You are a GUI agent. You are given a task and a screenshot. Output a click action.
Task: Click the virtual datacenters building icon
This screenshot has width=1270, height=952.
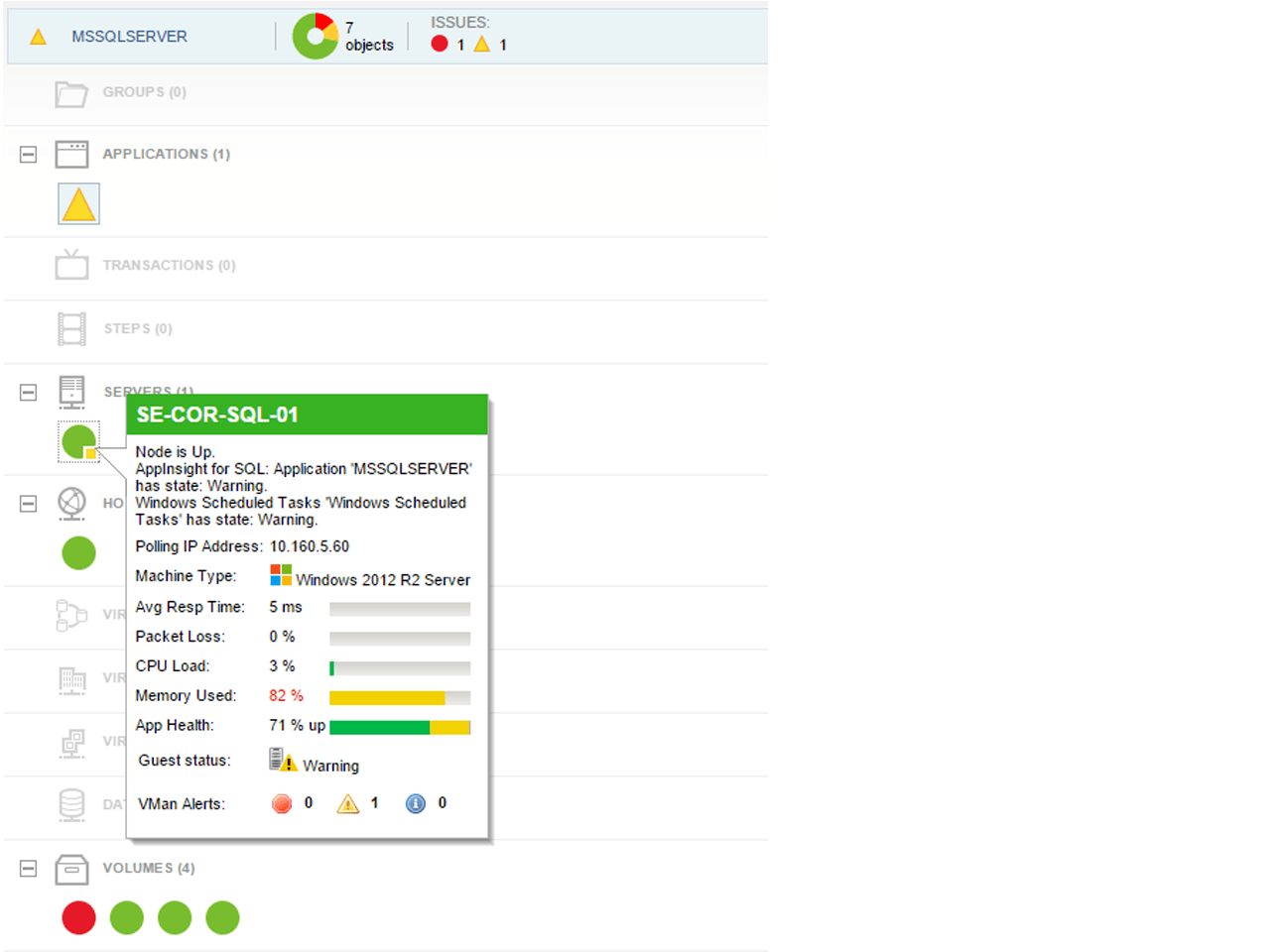pos(71,679)
